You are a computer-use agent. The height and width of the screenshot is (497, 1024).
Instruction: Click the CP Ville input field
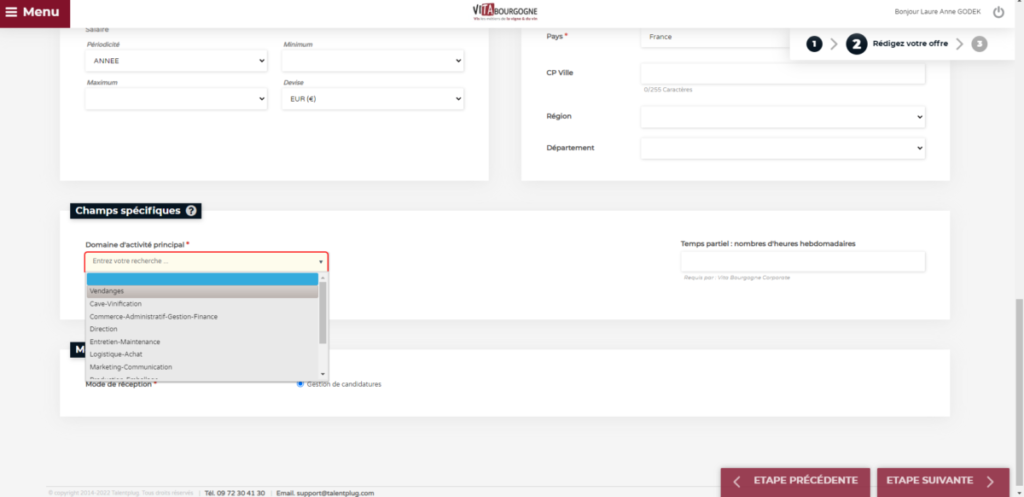[782, 74]
